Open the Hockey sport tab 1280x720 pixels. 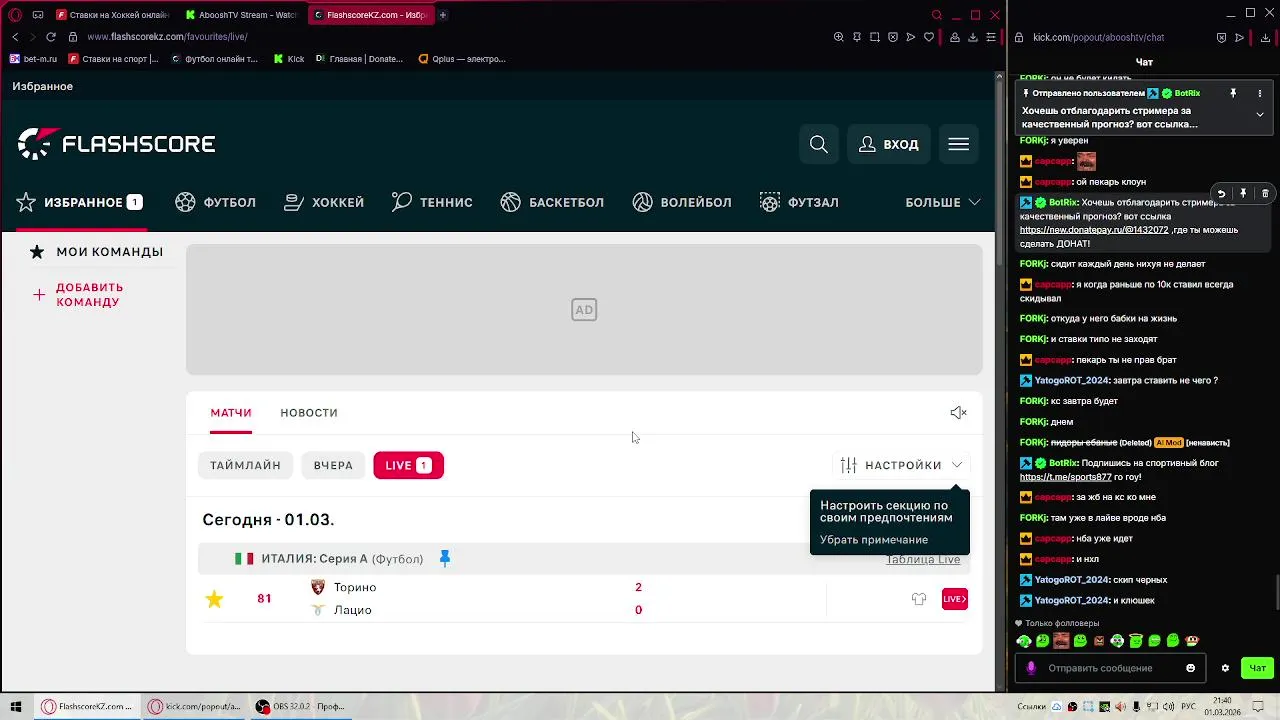click(324, 202)
